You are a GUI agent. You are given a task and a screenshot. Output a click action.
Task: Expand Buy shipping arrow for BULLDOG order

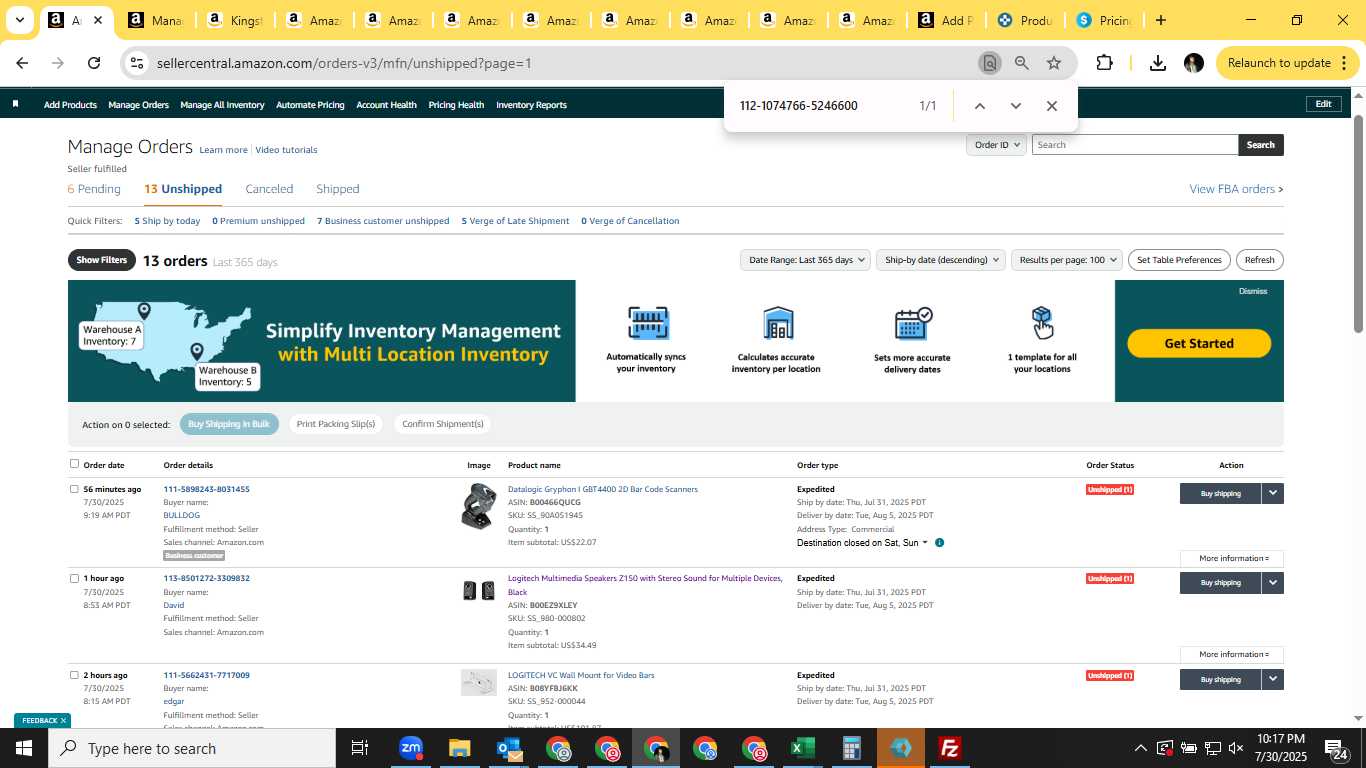point(1272,493)
